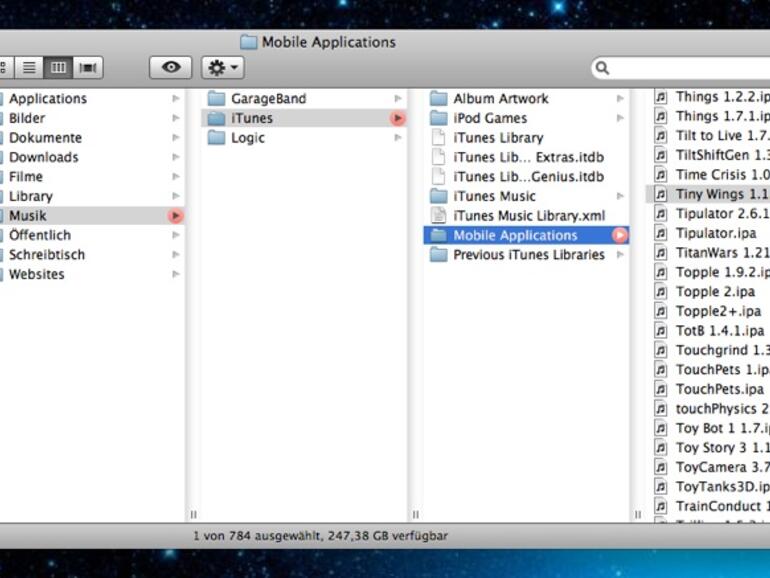Select the Filme folder
770x578 pixels.
pyautogui.click(x=91, y=177)
